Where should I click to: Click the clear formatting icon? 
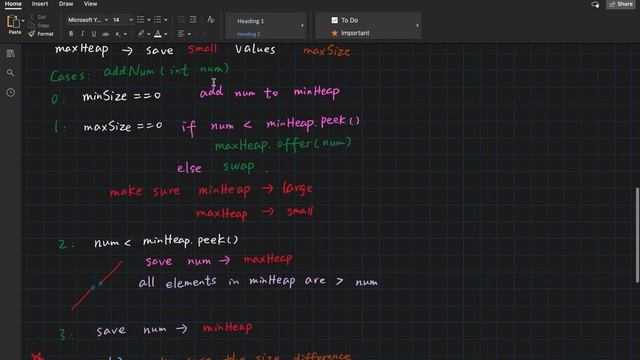[x=211, y=20]
